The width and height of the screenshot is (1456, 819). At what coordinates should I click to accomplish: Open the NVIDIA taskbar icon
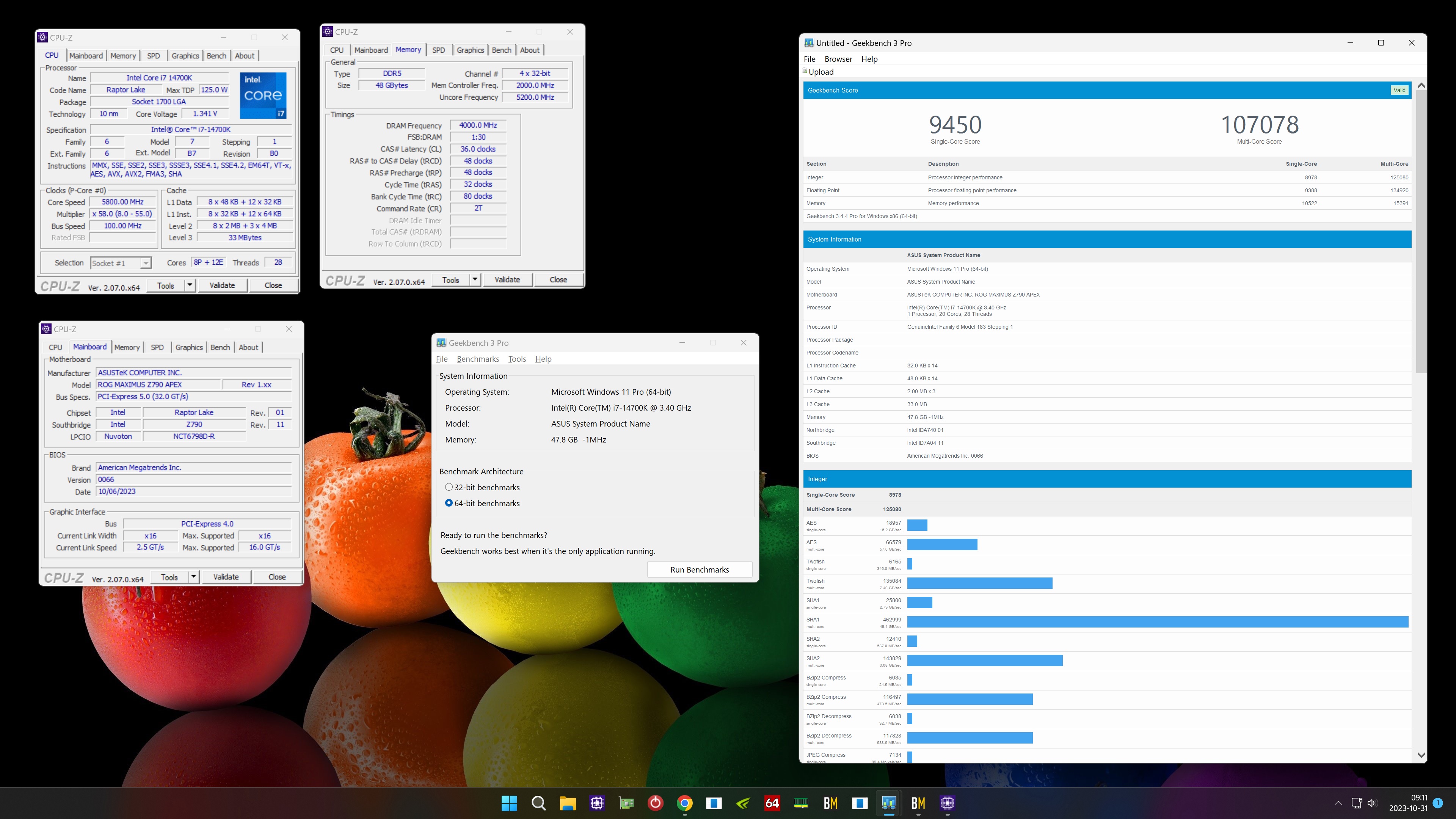coord(743,803)
